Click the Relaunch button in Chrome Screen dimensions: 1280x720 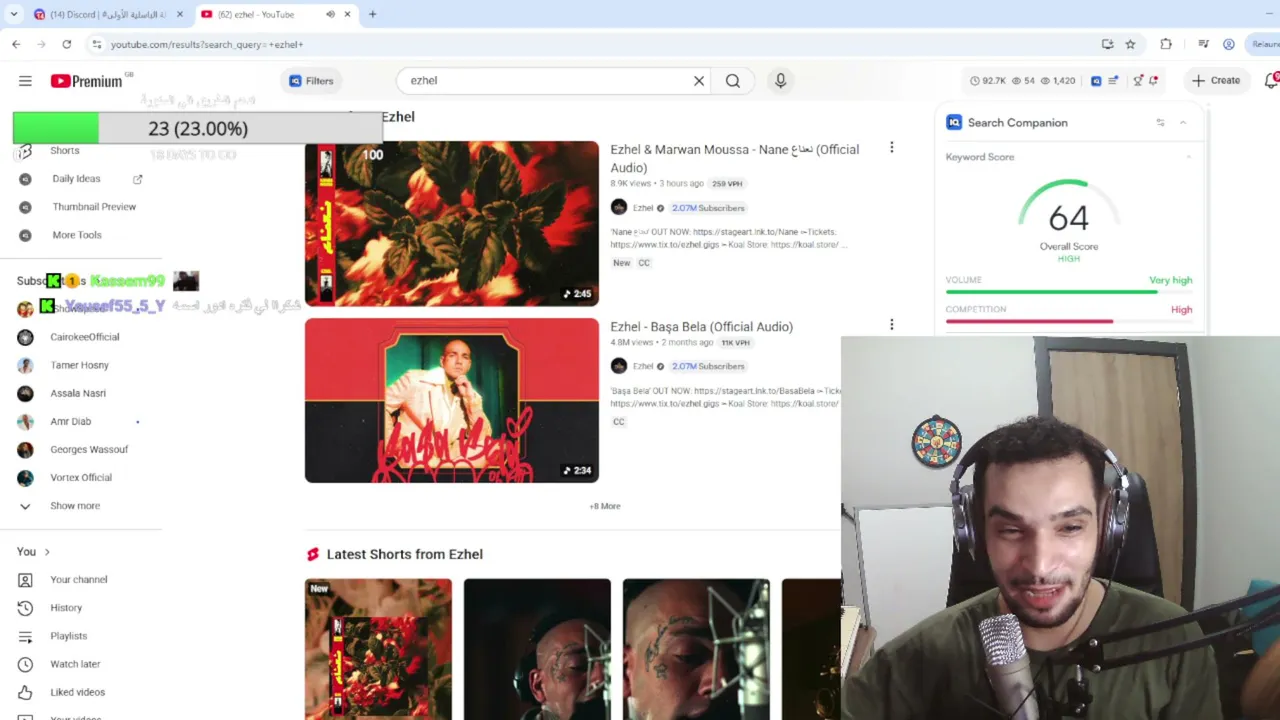click(1264, 44)
